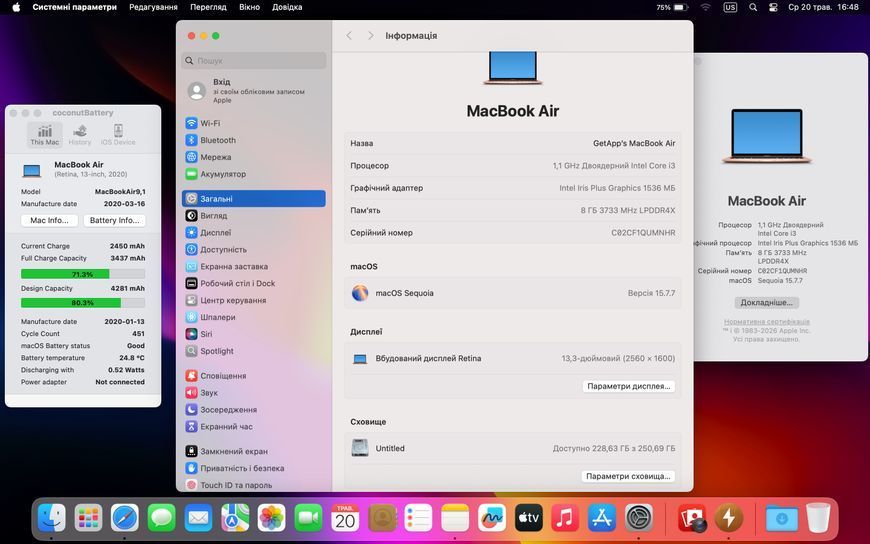Open Wi-Fi settings in sidebar
Screen dimensions: 870x544
[x=254, y=123]
